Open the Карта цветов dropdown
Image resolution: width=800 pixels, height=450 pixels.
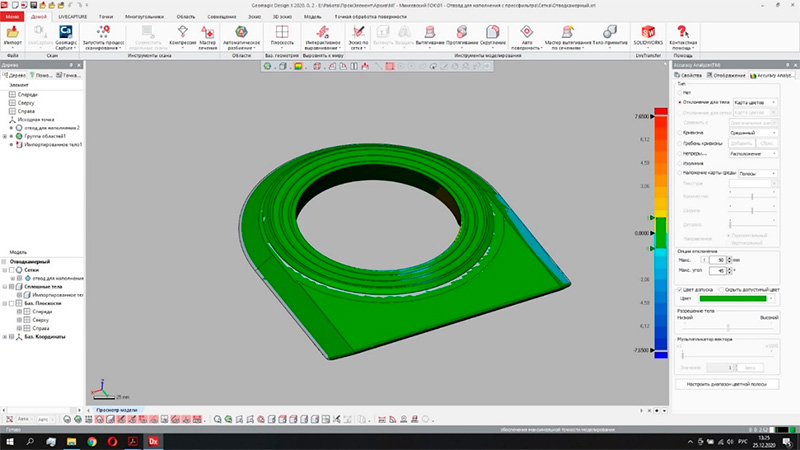pos(755,102)
